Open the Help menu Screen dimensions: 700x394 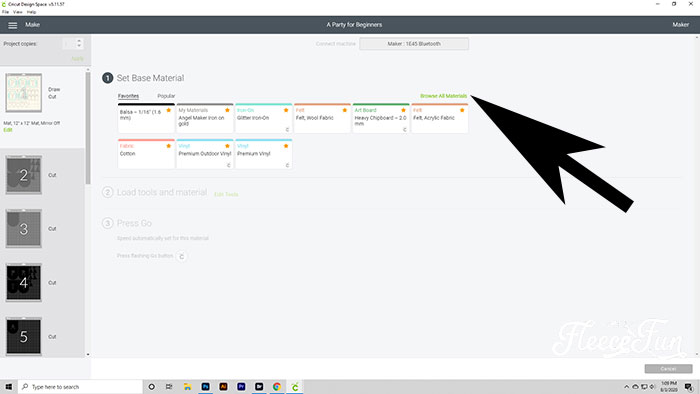click(31, 12)
